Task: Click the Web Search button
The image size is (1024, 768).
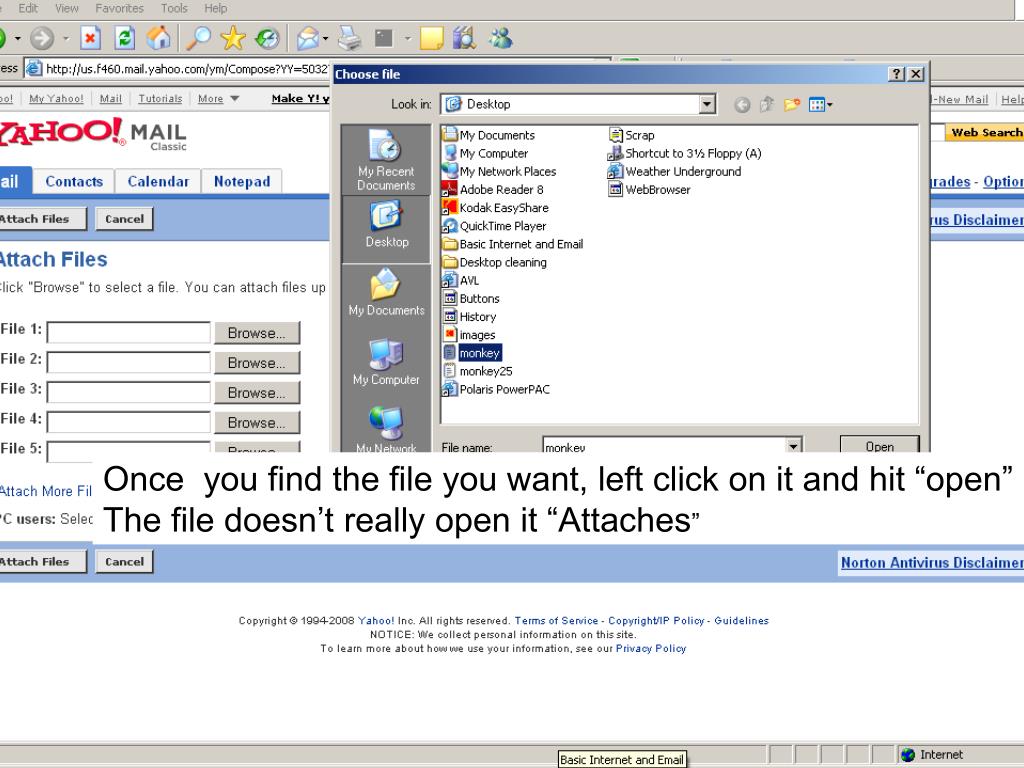Action: [985, 133]
